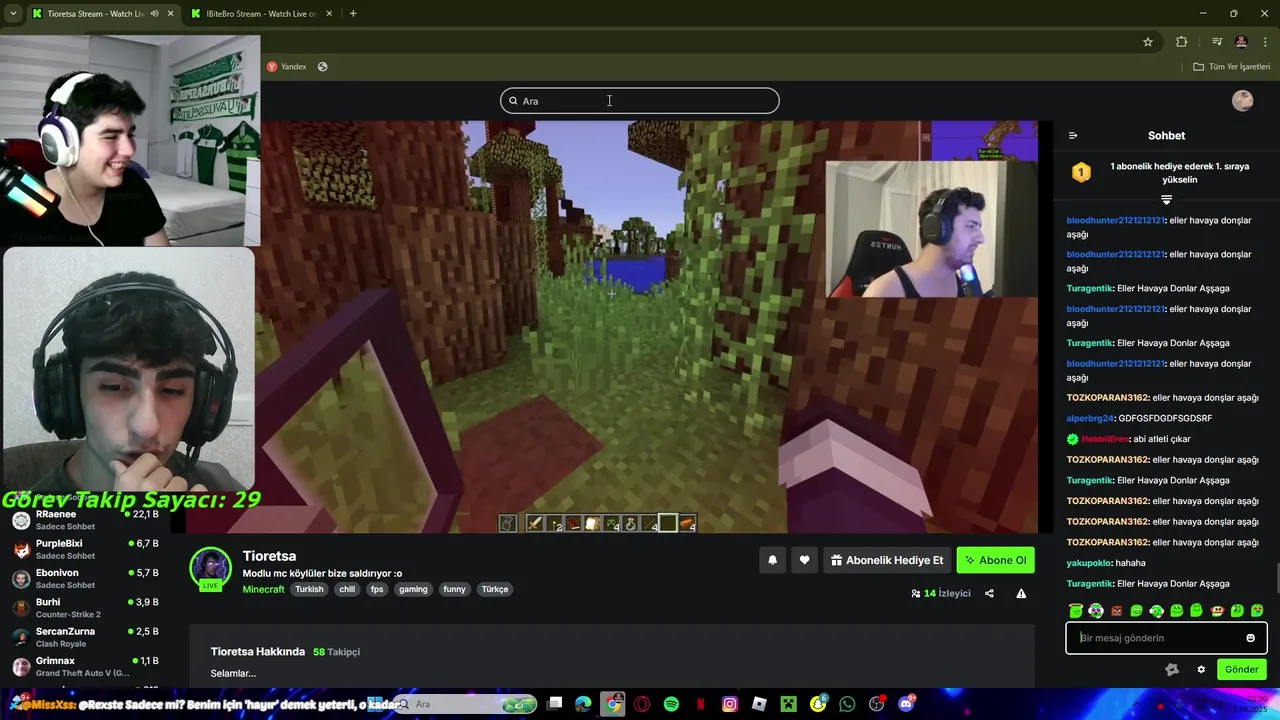Open the Tüm Yer İşaretleri folder
The height and width of the screenshot is (720, 1280).
[x=1231, y=66]
